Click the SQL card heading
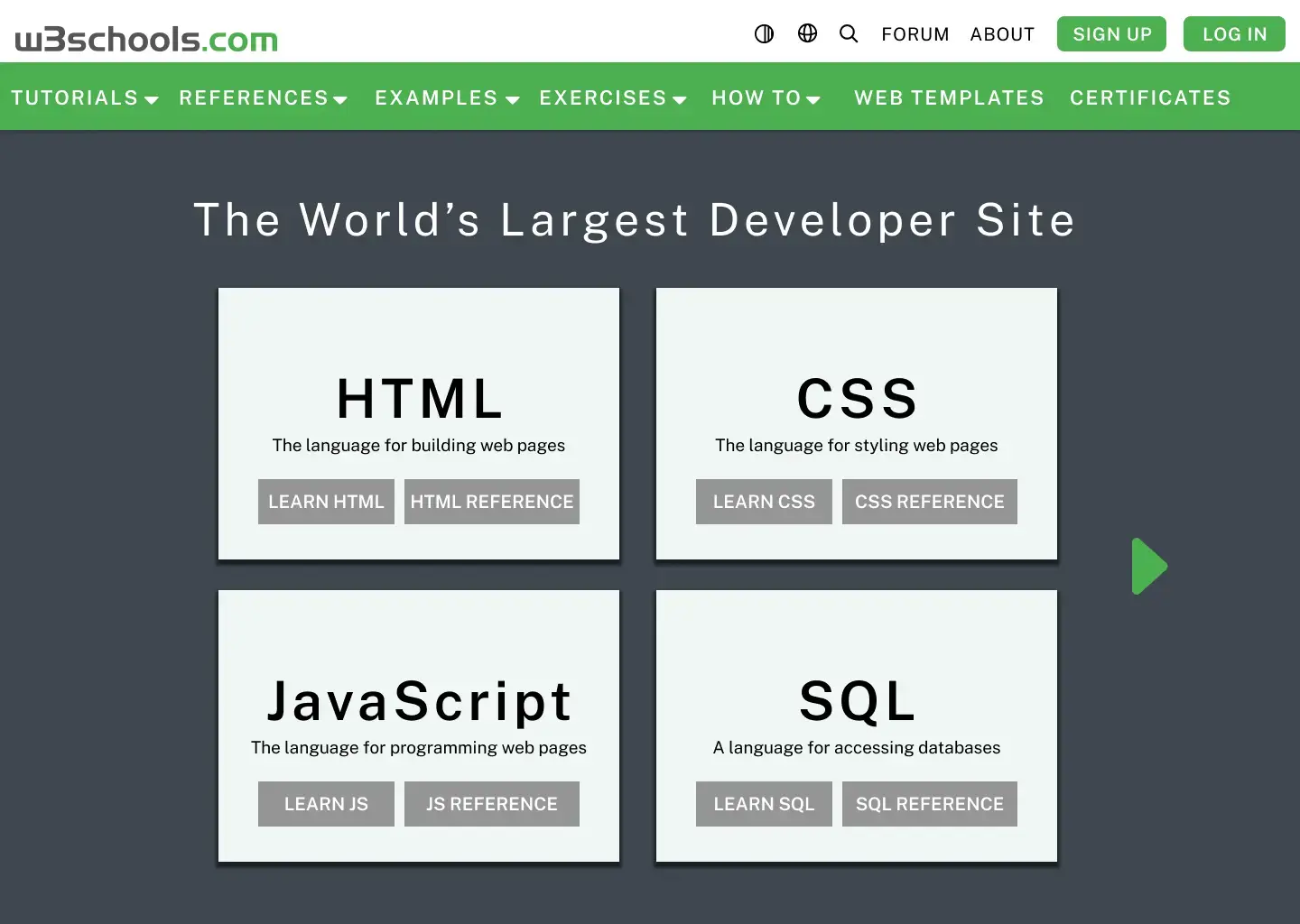This screenshot has height=924, width=1300. (x=857, y=702)
